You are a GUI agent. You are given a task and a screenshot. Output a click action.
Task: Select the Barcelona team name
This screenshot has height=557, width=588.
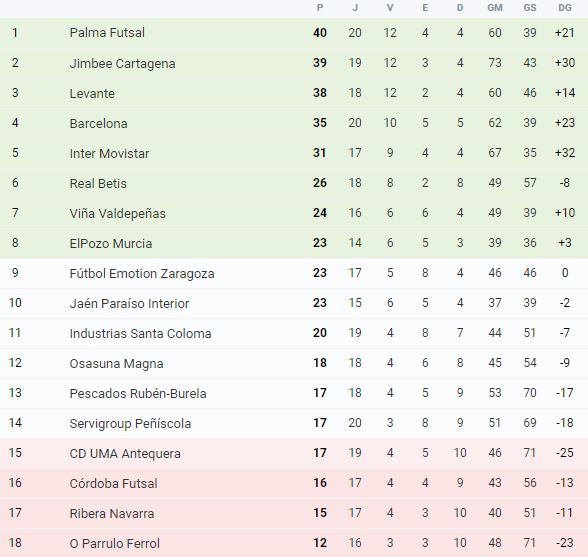coord(98,123)
